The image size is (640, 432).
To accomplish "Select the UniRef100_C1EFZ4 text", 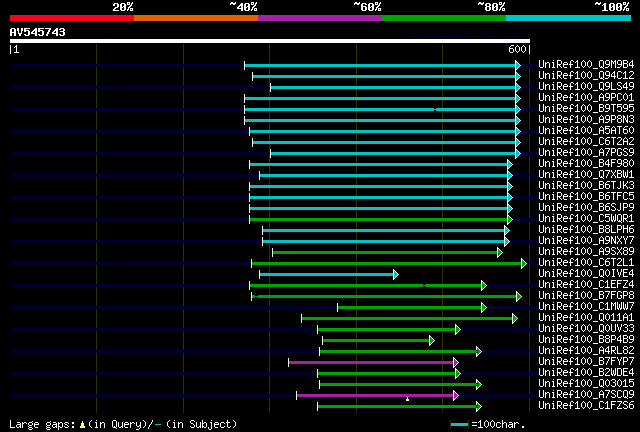I will [x=586, y=285].
